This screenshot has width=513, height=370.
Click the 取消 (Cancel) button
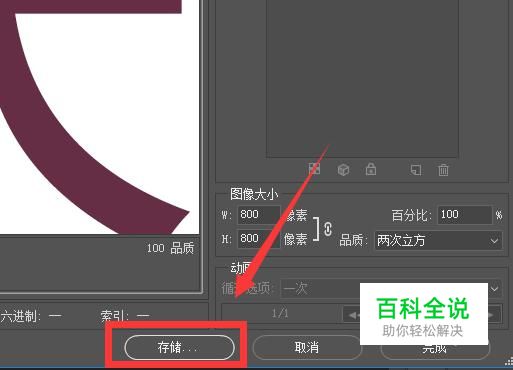(x=307, y=347)
